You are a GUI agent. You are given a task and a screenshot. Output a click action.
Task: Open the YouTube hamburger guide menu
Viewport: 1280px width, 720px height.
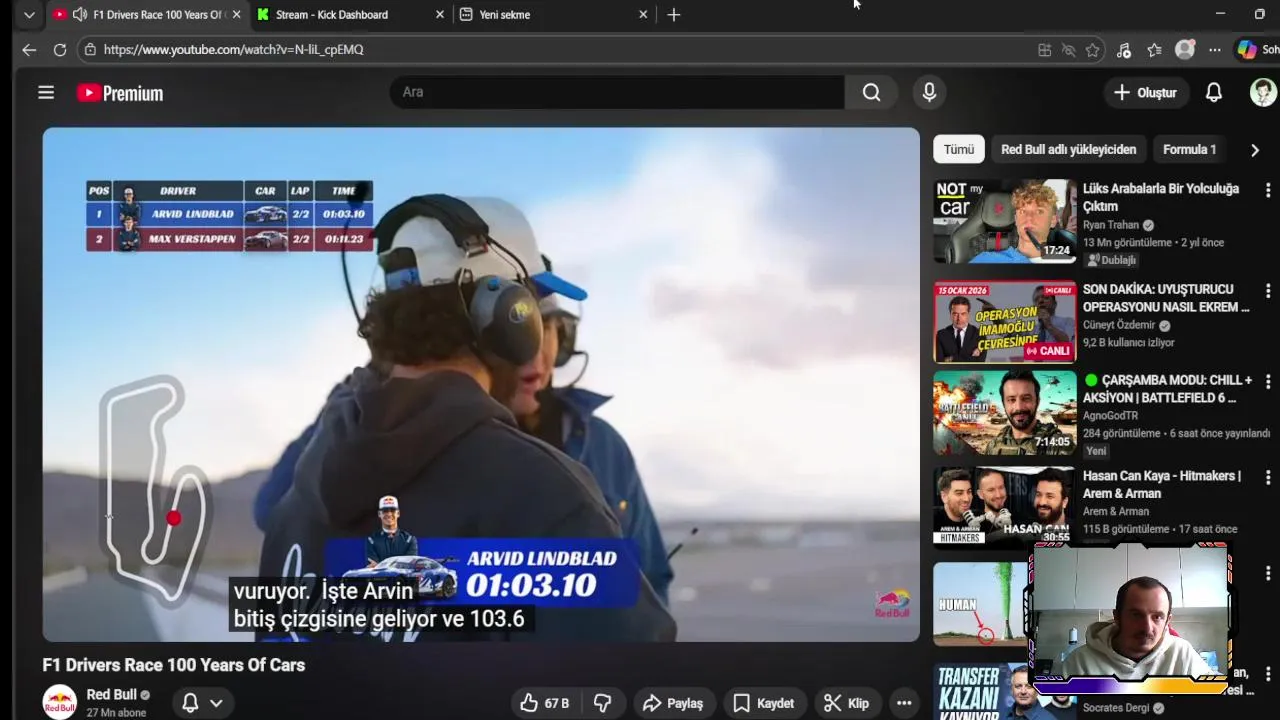click(46, 92)
